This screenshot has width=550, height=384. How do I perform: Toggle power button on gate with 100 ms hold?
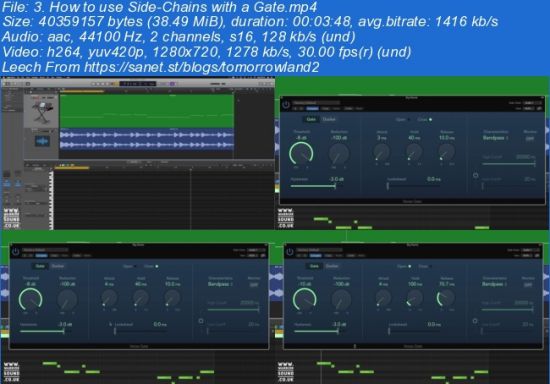(290, 252)
